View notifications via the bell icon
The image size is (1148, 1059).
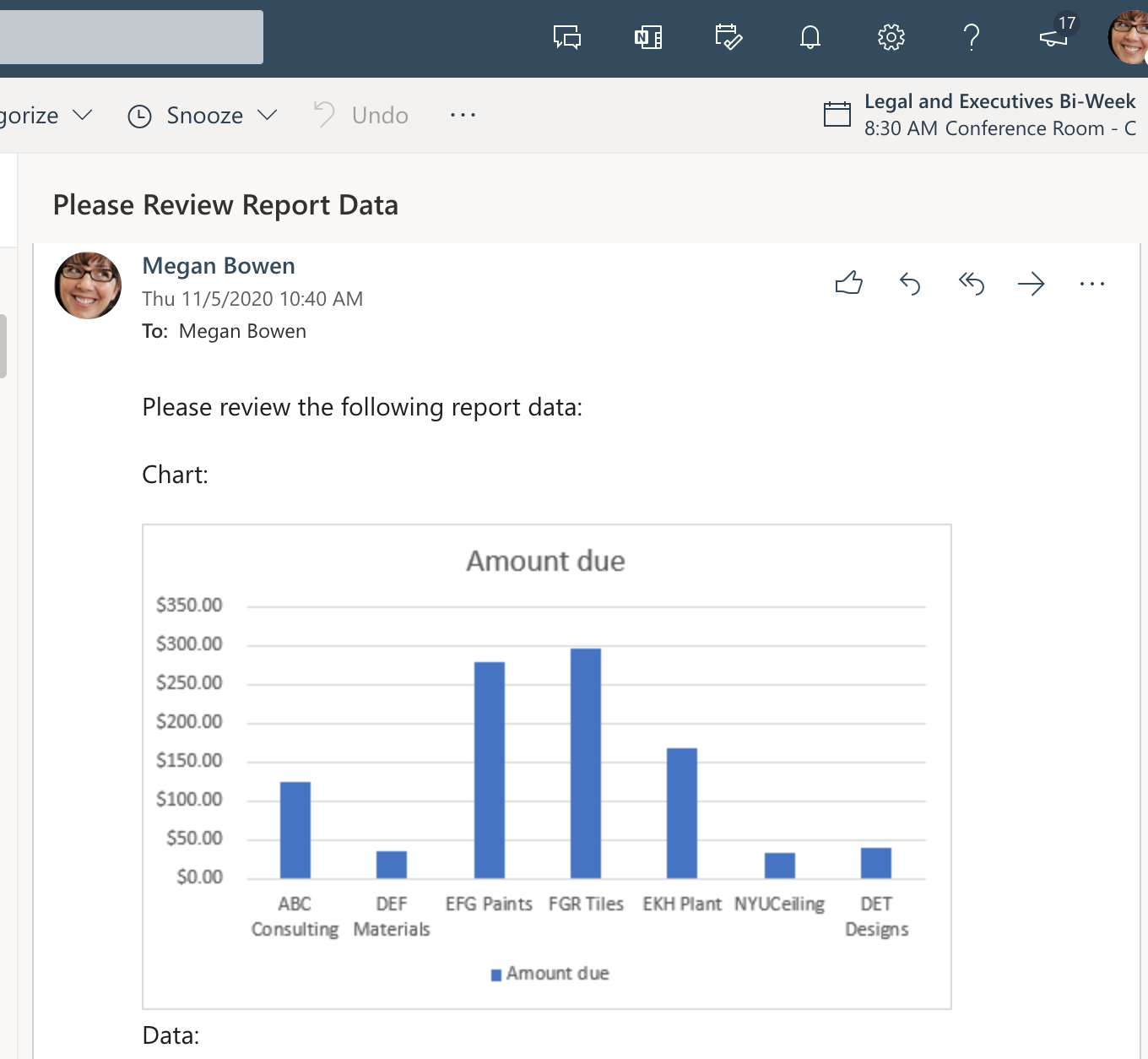(x=810, y=37)
